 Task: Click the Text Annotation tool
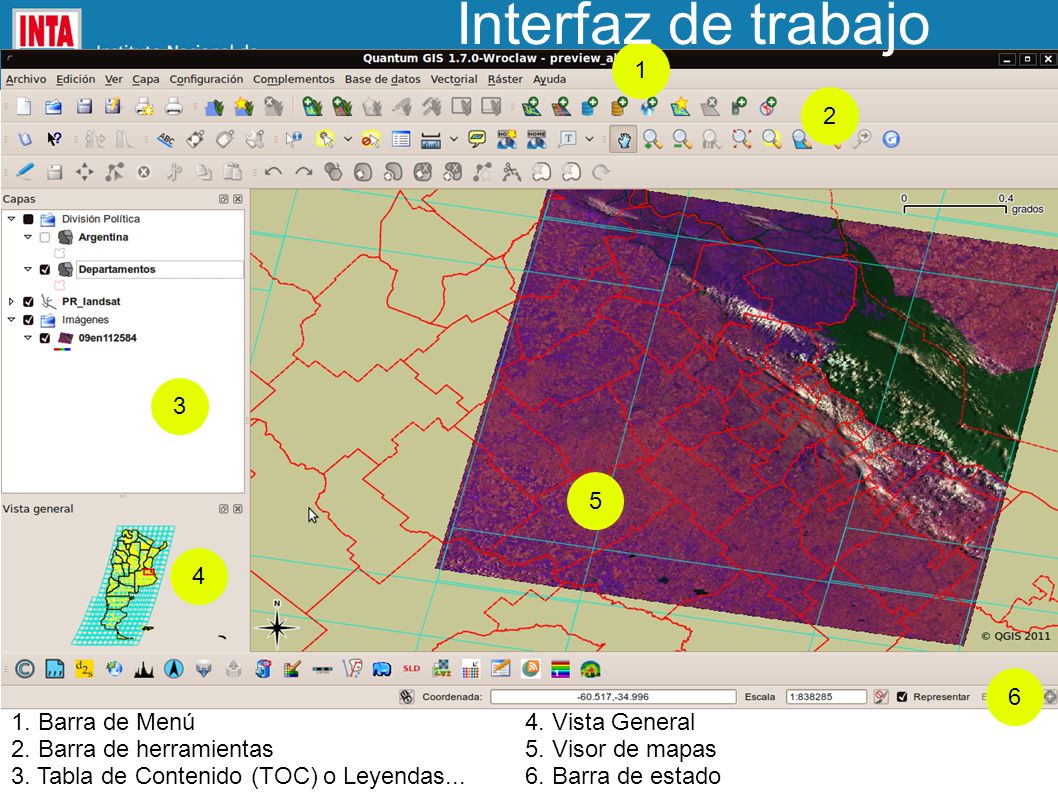568,139
